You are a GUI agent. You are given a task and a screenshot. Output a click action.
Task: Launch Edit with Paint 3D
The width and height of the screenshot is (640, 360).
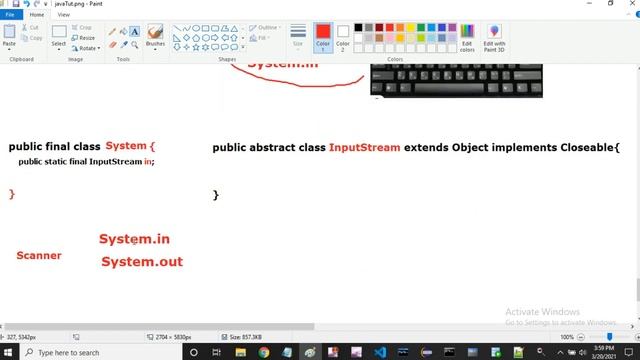[494, 38]
